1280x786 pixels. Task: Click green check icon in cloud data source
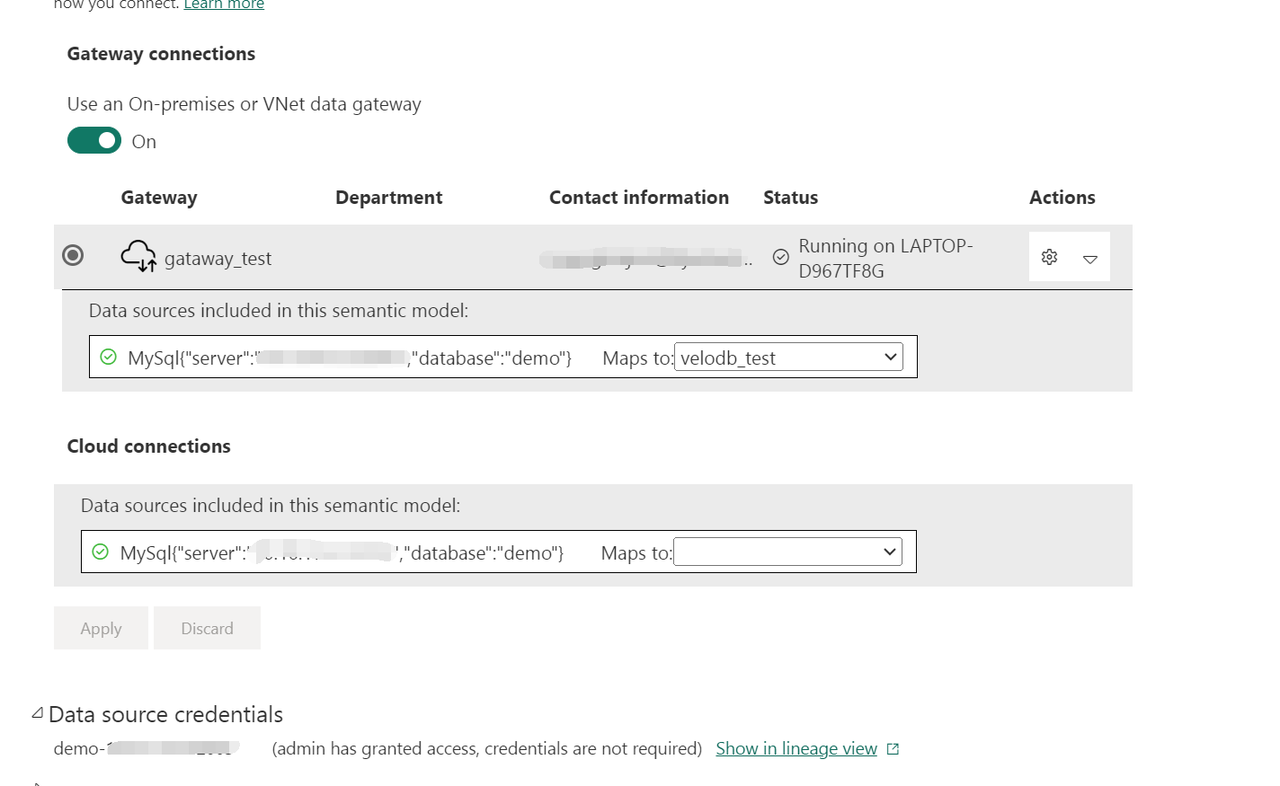pyautogui.click(x=100, y=552)
